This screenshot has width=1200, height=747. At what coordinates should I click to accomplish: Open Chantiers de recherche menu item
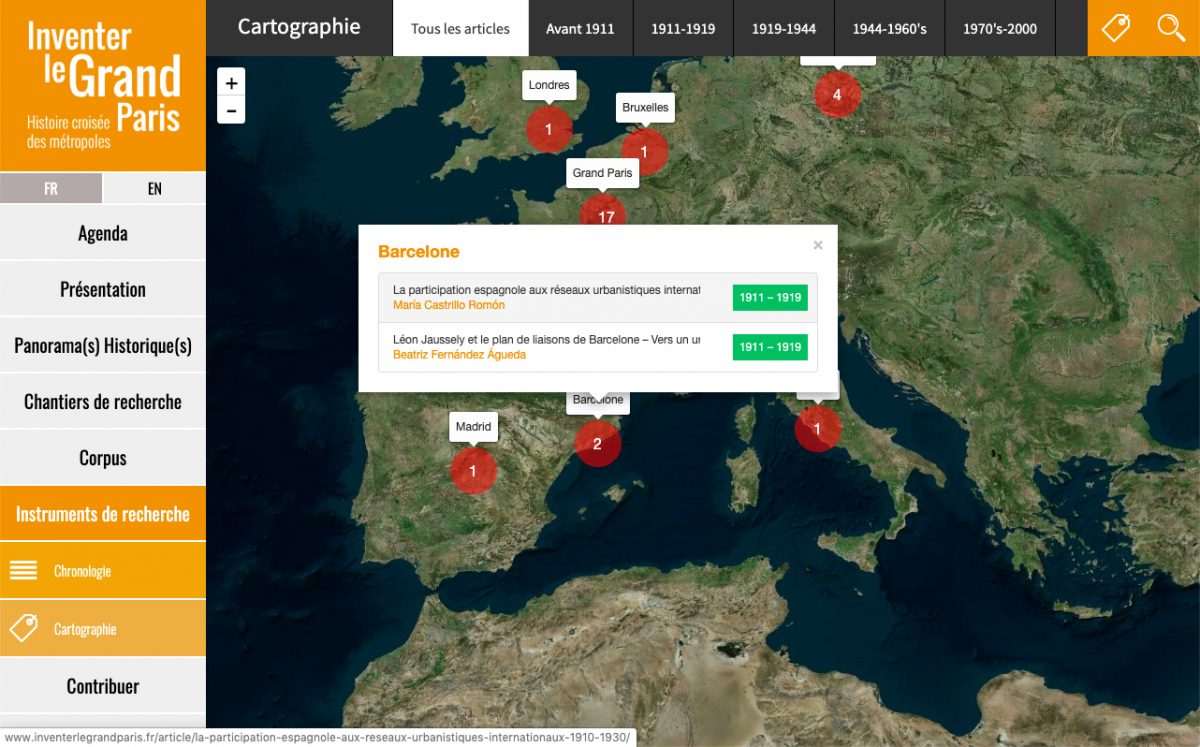103,402
